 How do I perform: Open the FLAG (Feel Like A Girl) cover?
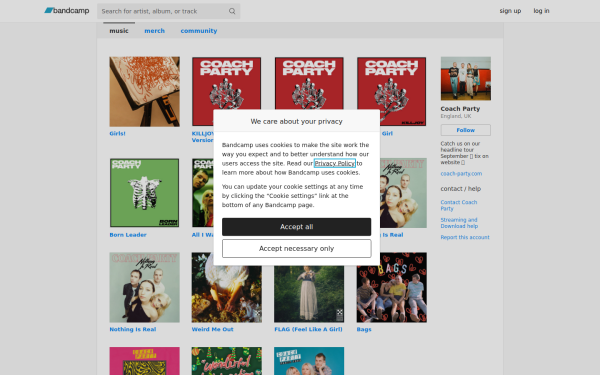coord(309,294)
